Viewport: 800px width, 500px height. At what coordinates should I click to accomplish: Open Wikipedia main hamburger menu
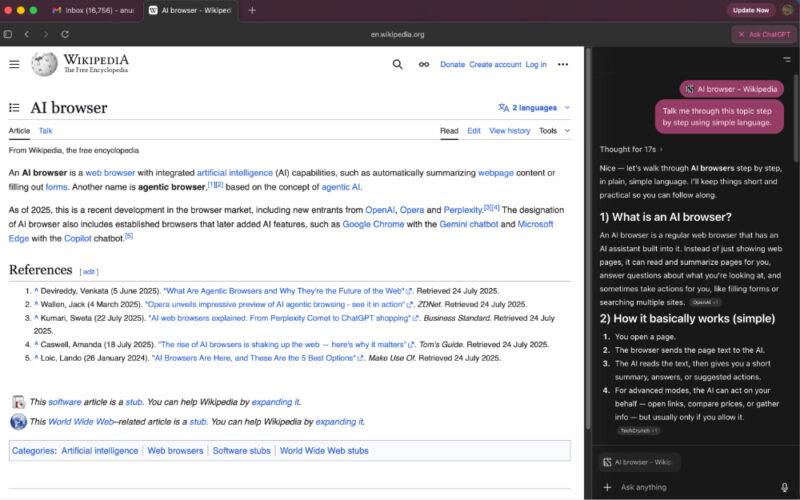[14, 64]
